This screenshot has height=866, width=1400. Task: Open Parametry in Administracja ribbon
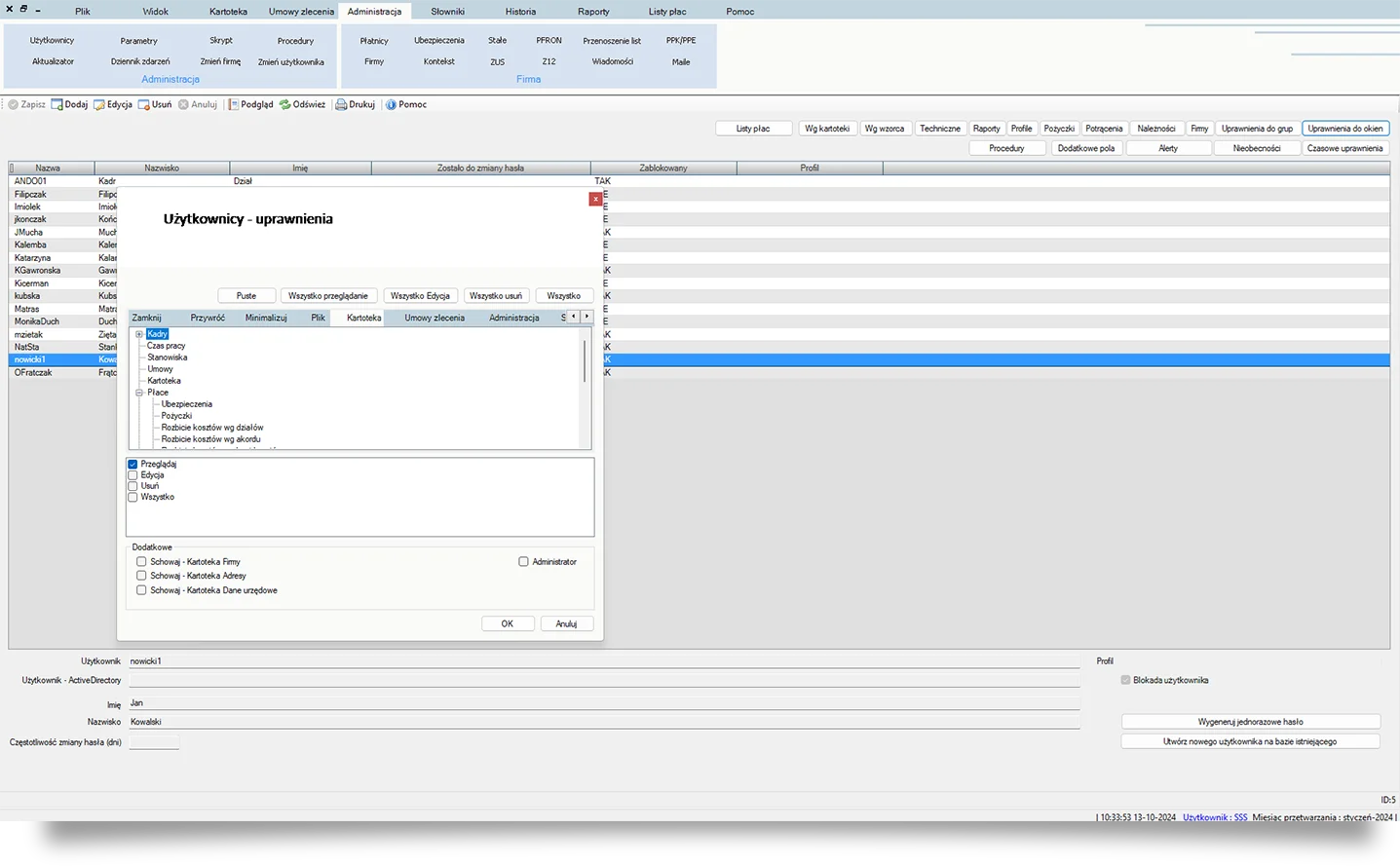pos(138,41)
